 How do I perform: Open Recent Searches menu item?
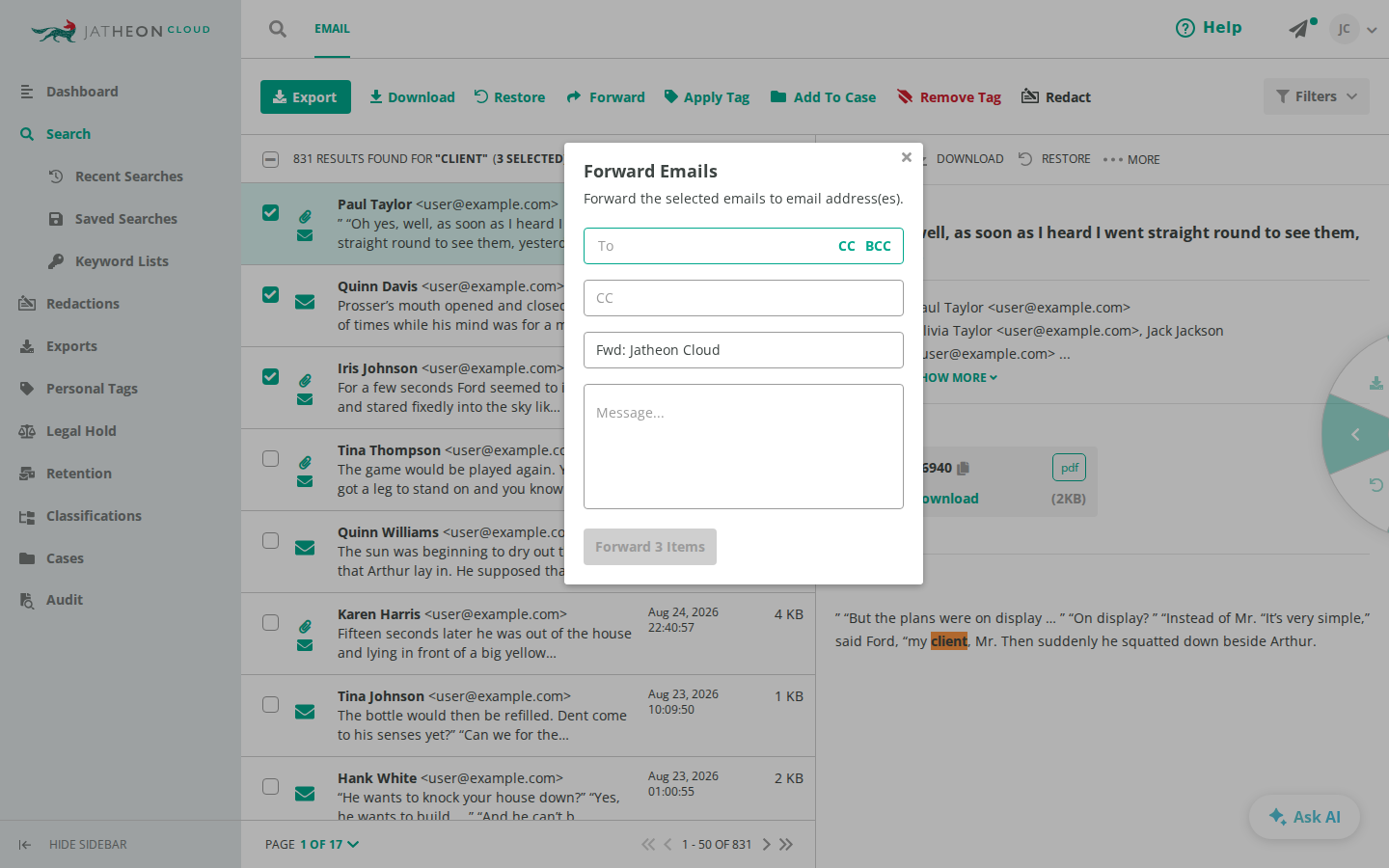click(x=128, y=176)
